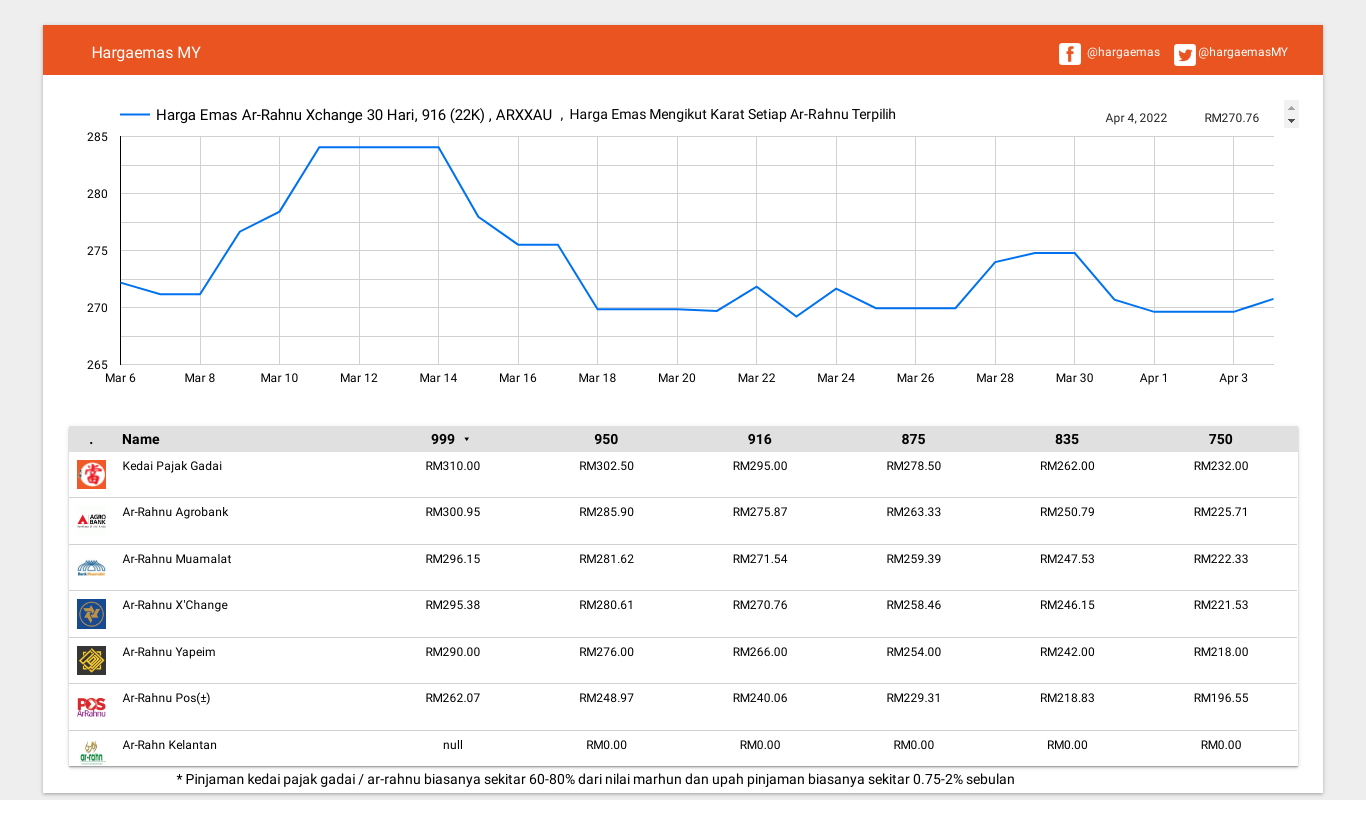Open the @hargaemas Facebook link
Viewport: 1366px width, 823px height.
(x=1123, y=52)
